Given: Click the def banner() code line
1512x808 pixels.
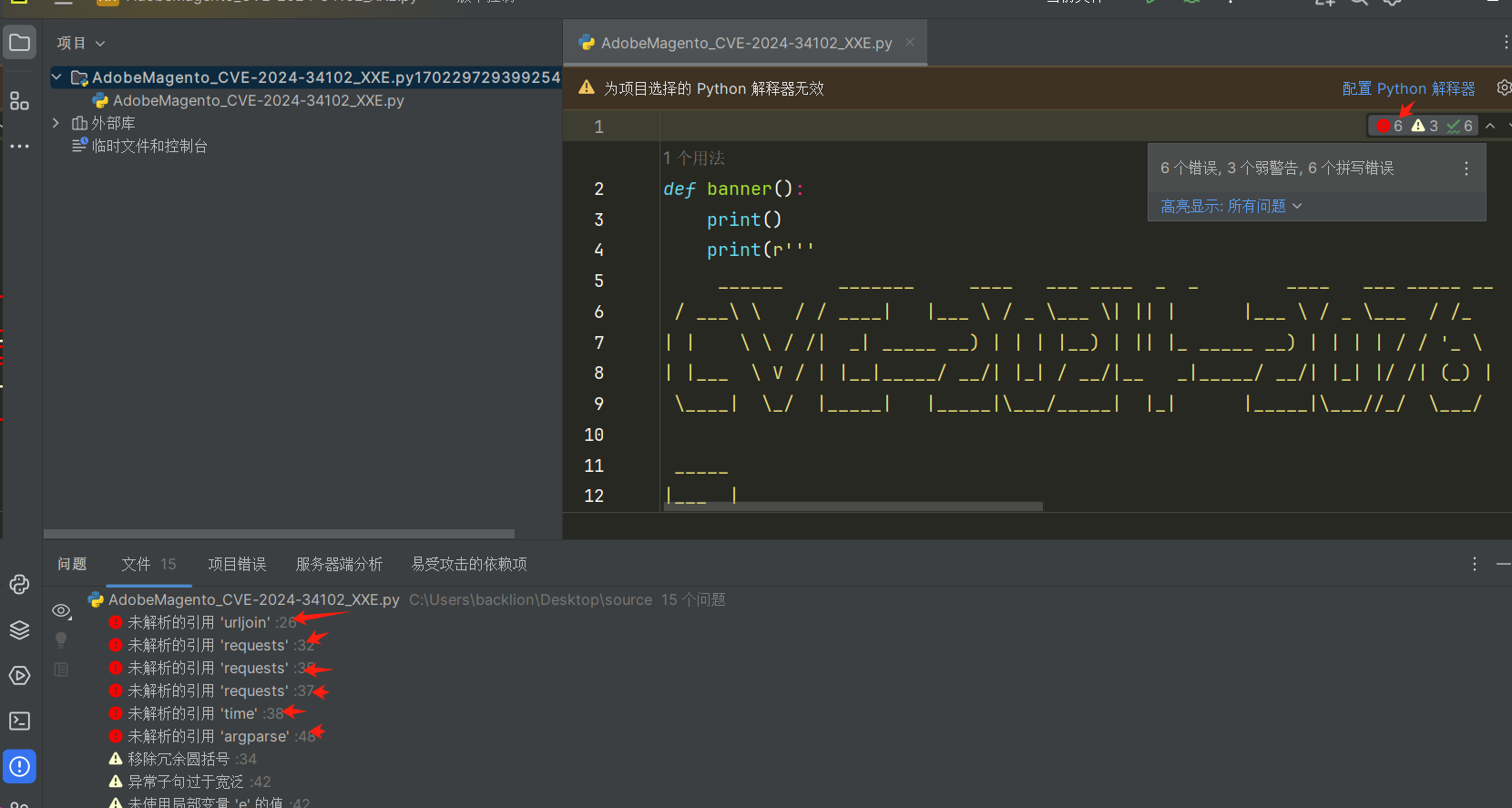Looking at the screenshot, I should pos(733,189).
